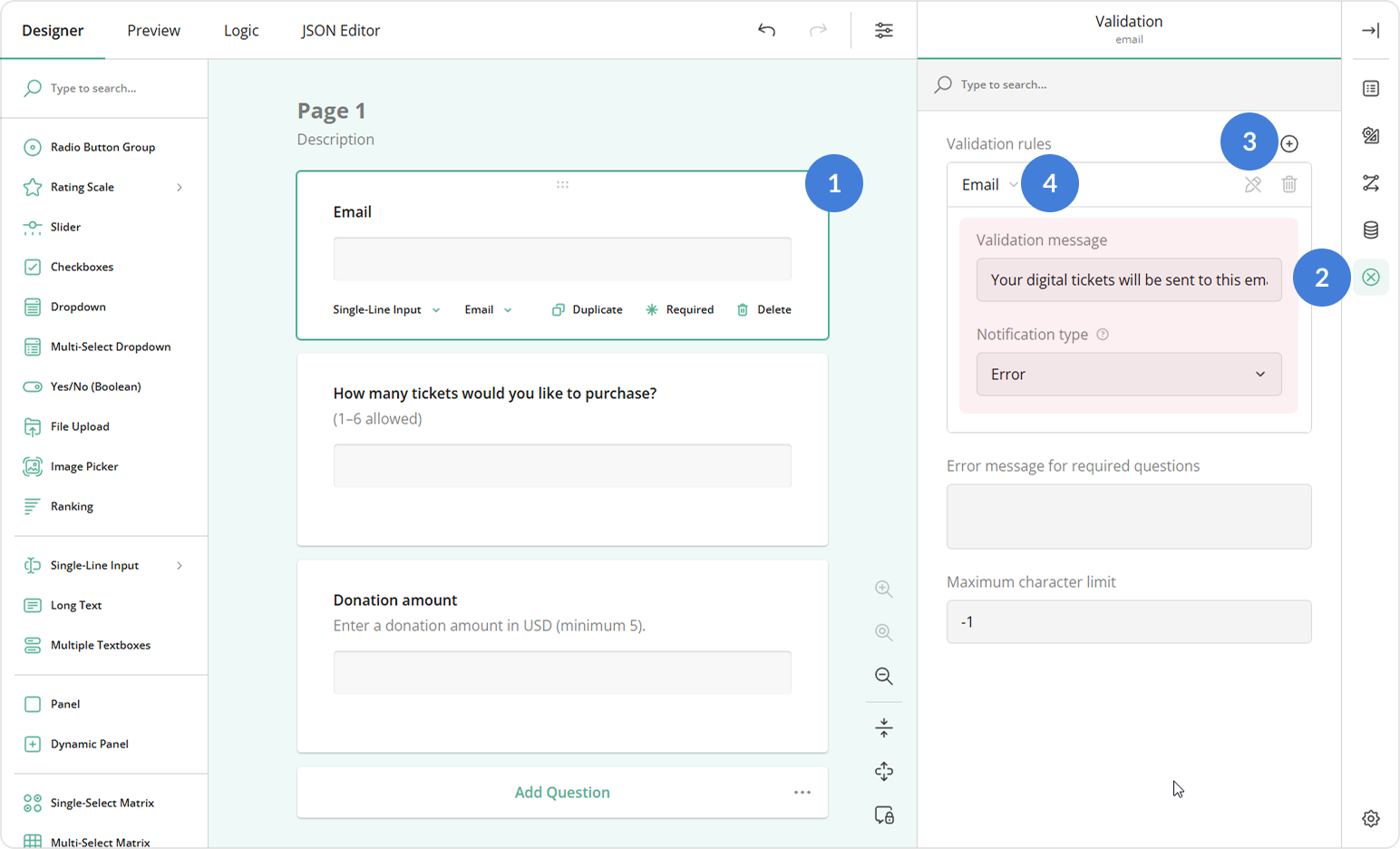The height and width of the screenshot is (849, 1400).
Task: Open the JSON Editor tab
Action: (340, 30)
